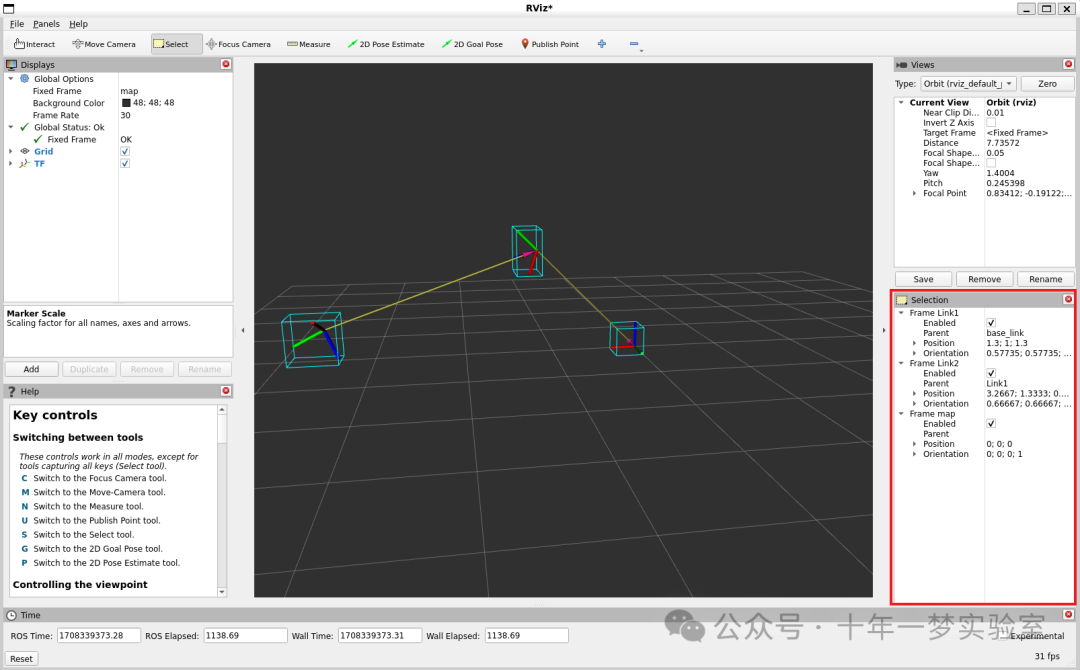Open the Panels menu
Screen dimensions: 1080x670
[x=46, y=23]
